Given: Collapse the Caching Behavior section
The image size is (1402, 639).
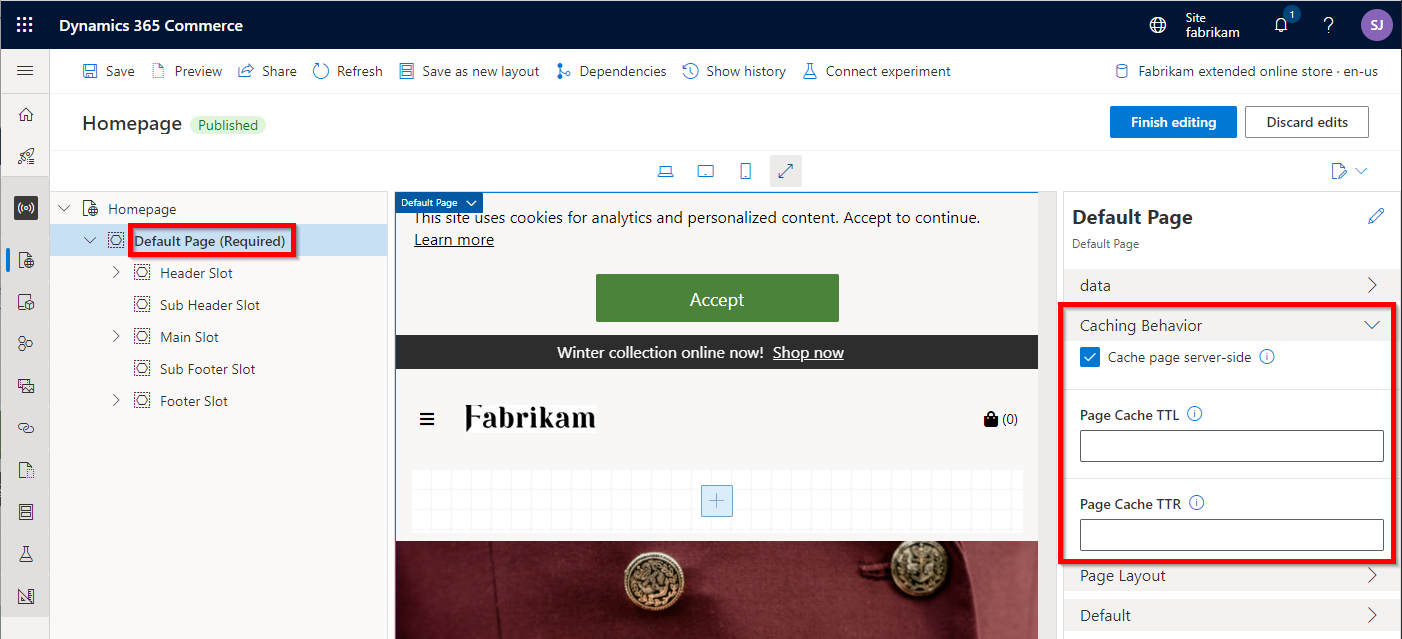Looking at the screenshot, I should point(1230,325).
